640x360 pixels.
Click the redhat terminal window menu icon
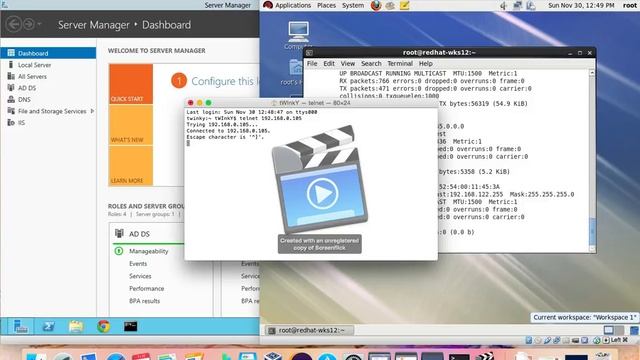pyautogui.click(x=309, y=53)
